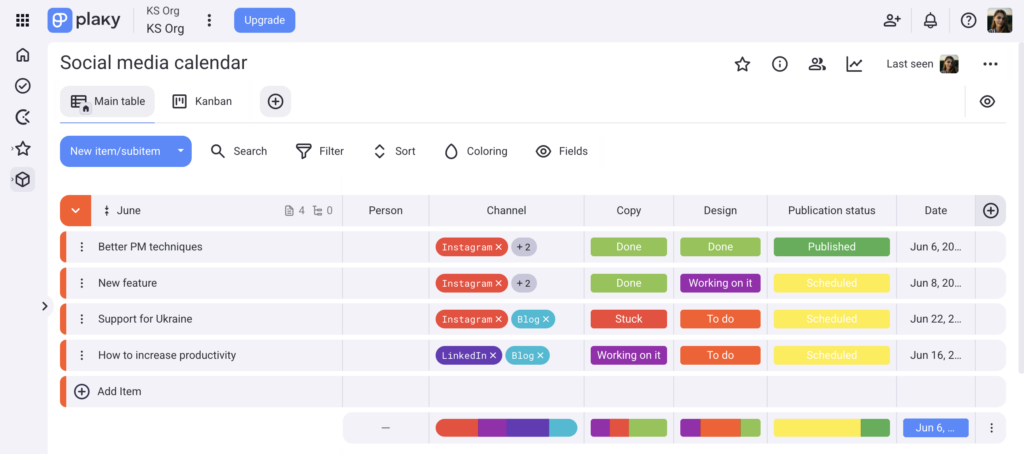Click the Upgrade button
The image size is (1024, 454).
point(265,20)
